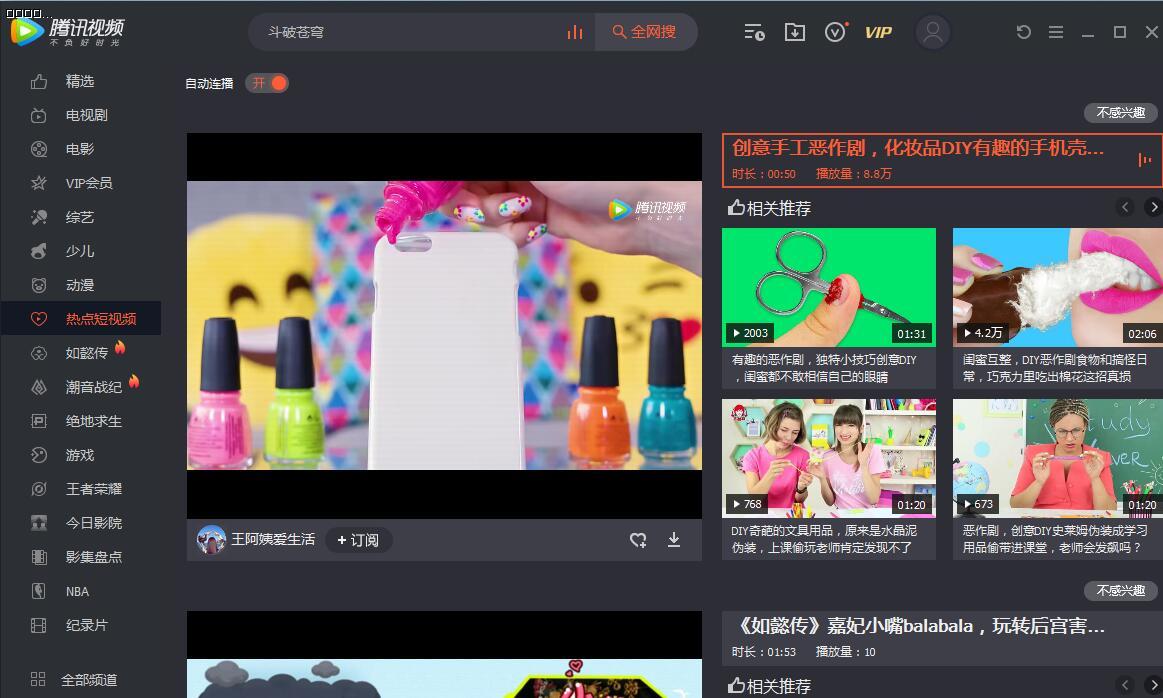Open the downloads box icon
This screenshot has width=1163, height=698.
click(x=794, y=32)
